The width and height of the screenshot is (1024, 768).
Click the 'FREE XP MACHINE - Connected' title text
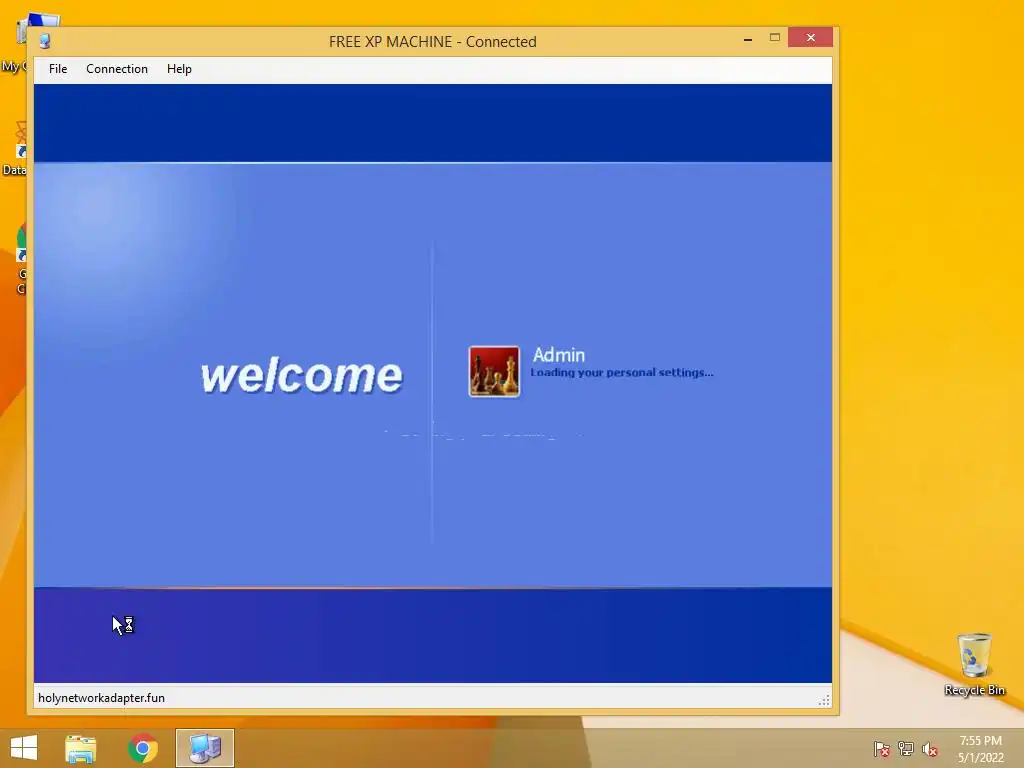click(432, 42)
